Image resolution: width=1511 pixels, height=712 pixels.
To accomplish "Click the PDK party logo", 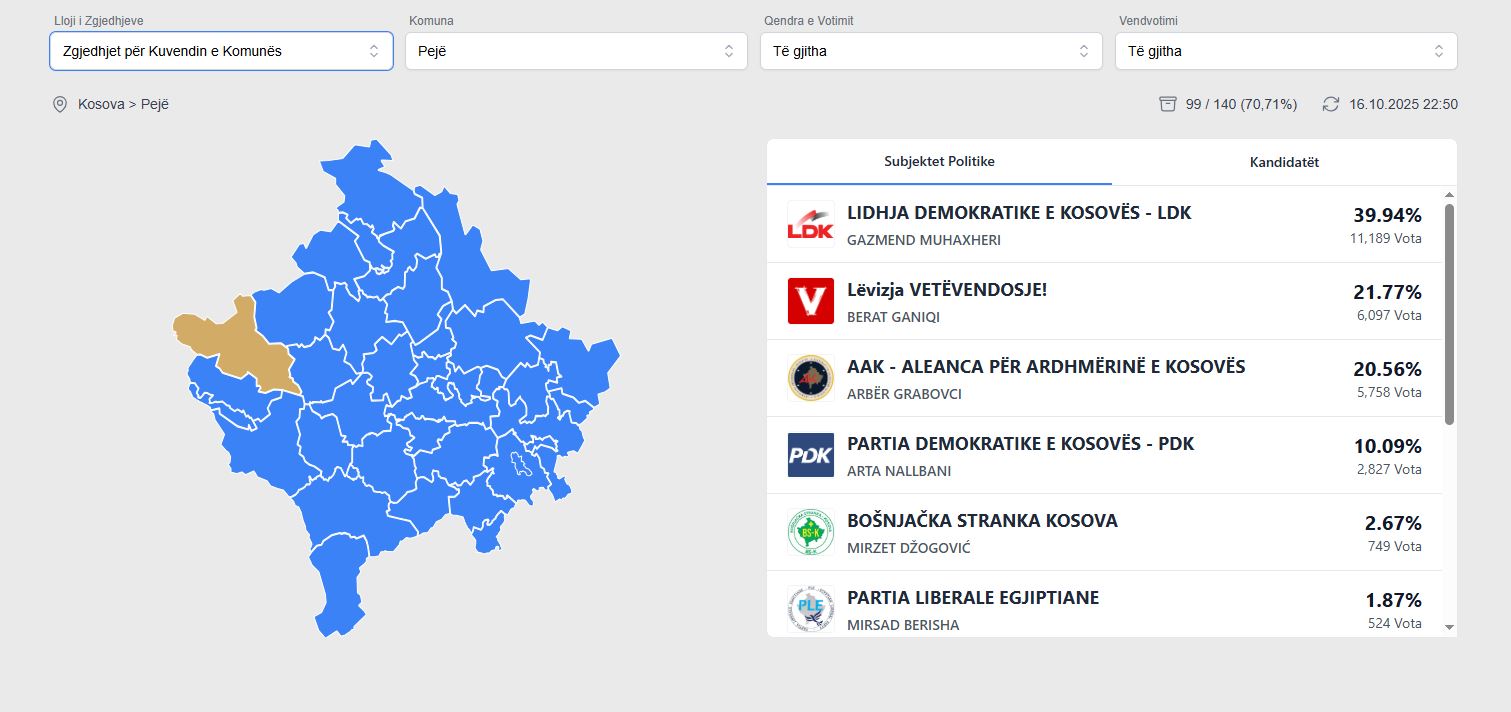I will point(810,455).
